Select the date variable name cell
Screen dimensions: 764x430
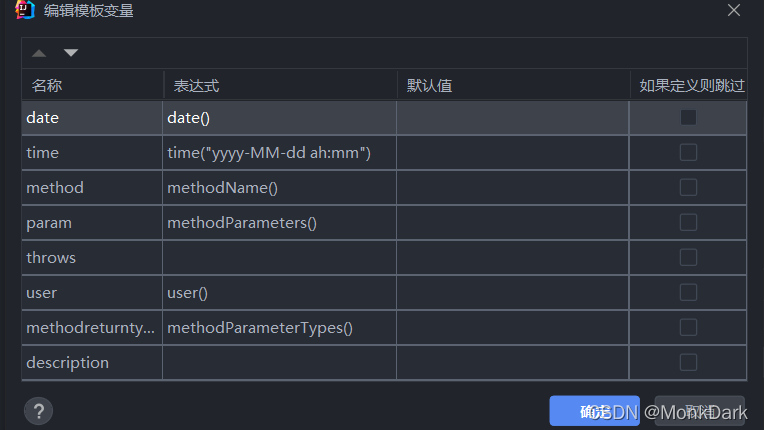click(92, 118)
